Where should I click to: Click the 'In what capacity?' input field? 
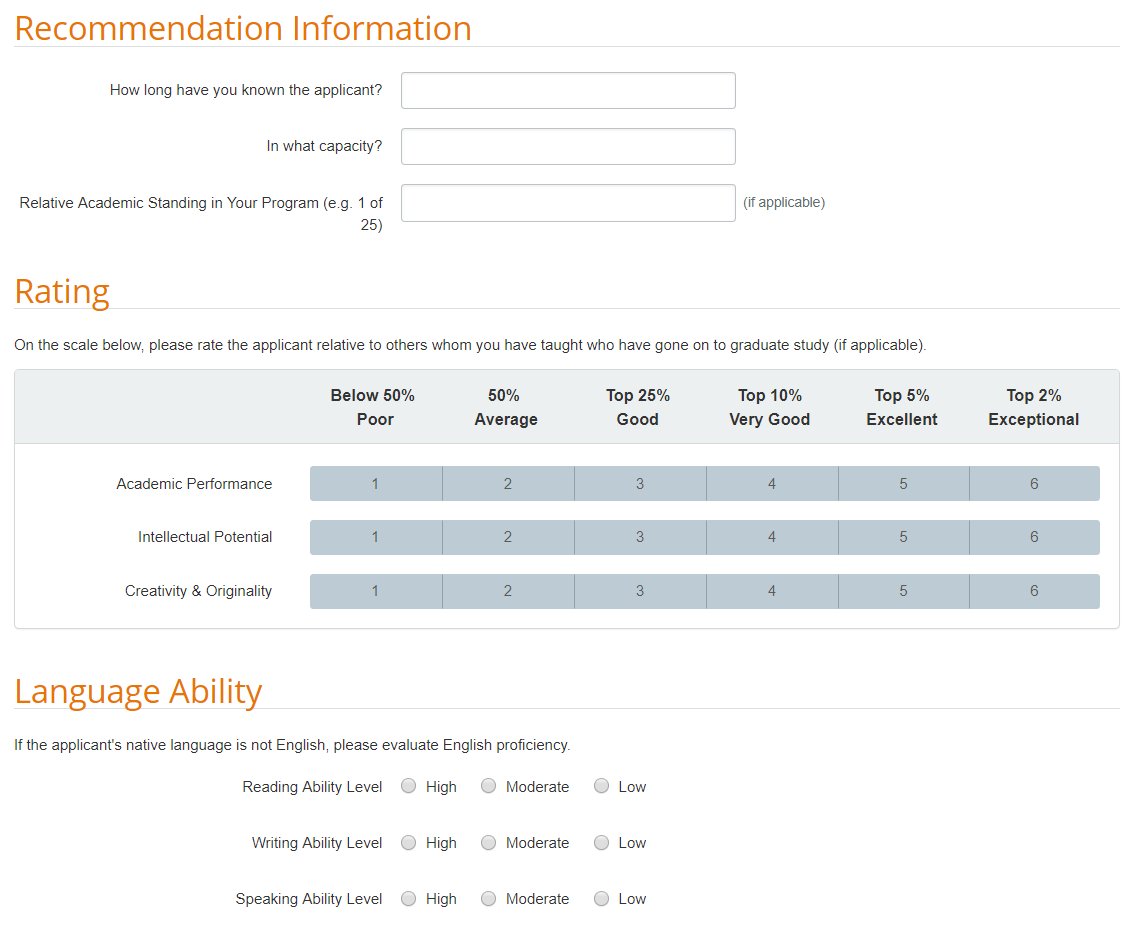tap(568, 146)
